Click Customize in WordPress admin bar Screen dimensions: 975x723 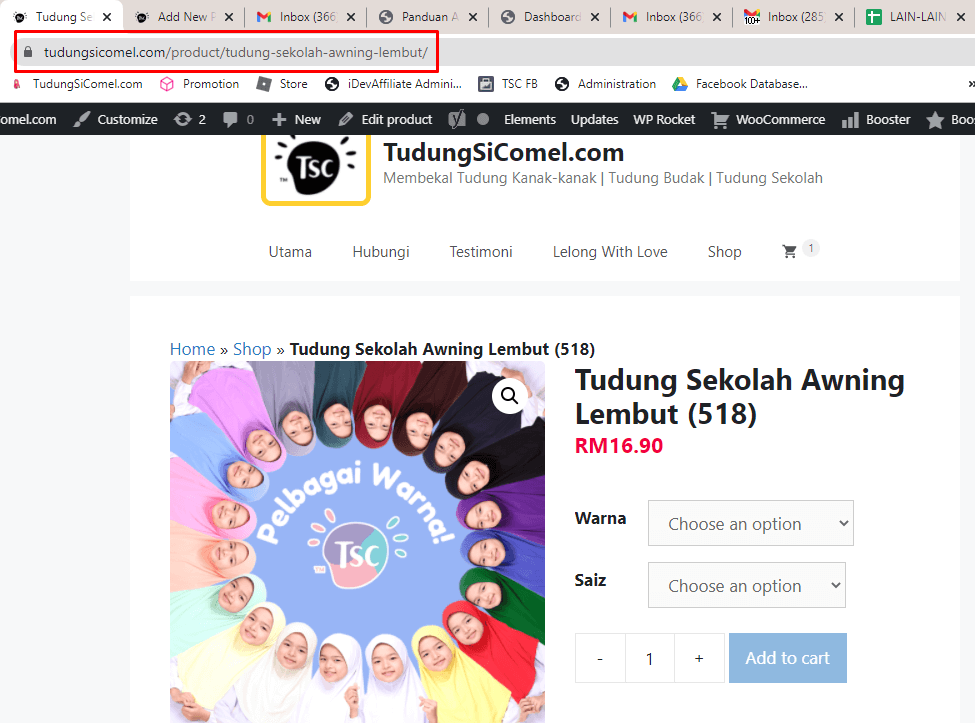115,119
